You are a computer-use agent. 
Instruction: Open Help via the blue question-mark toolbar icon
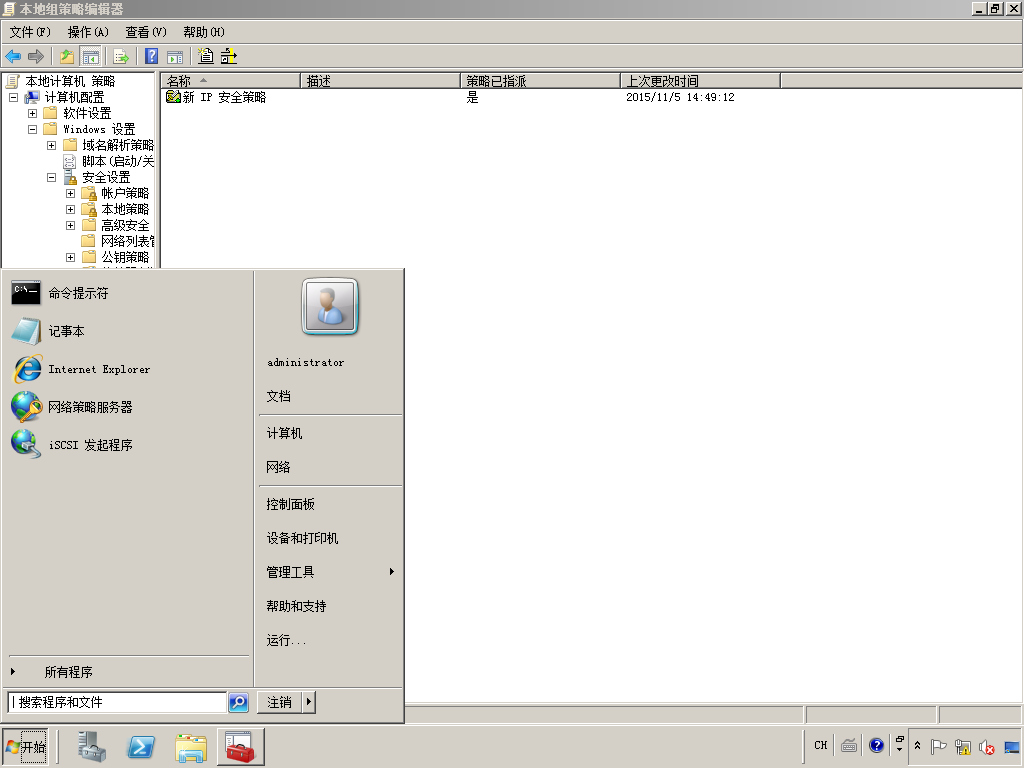152,57
